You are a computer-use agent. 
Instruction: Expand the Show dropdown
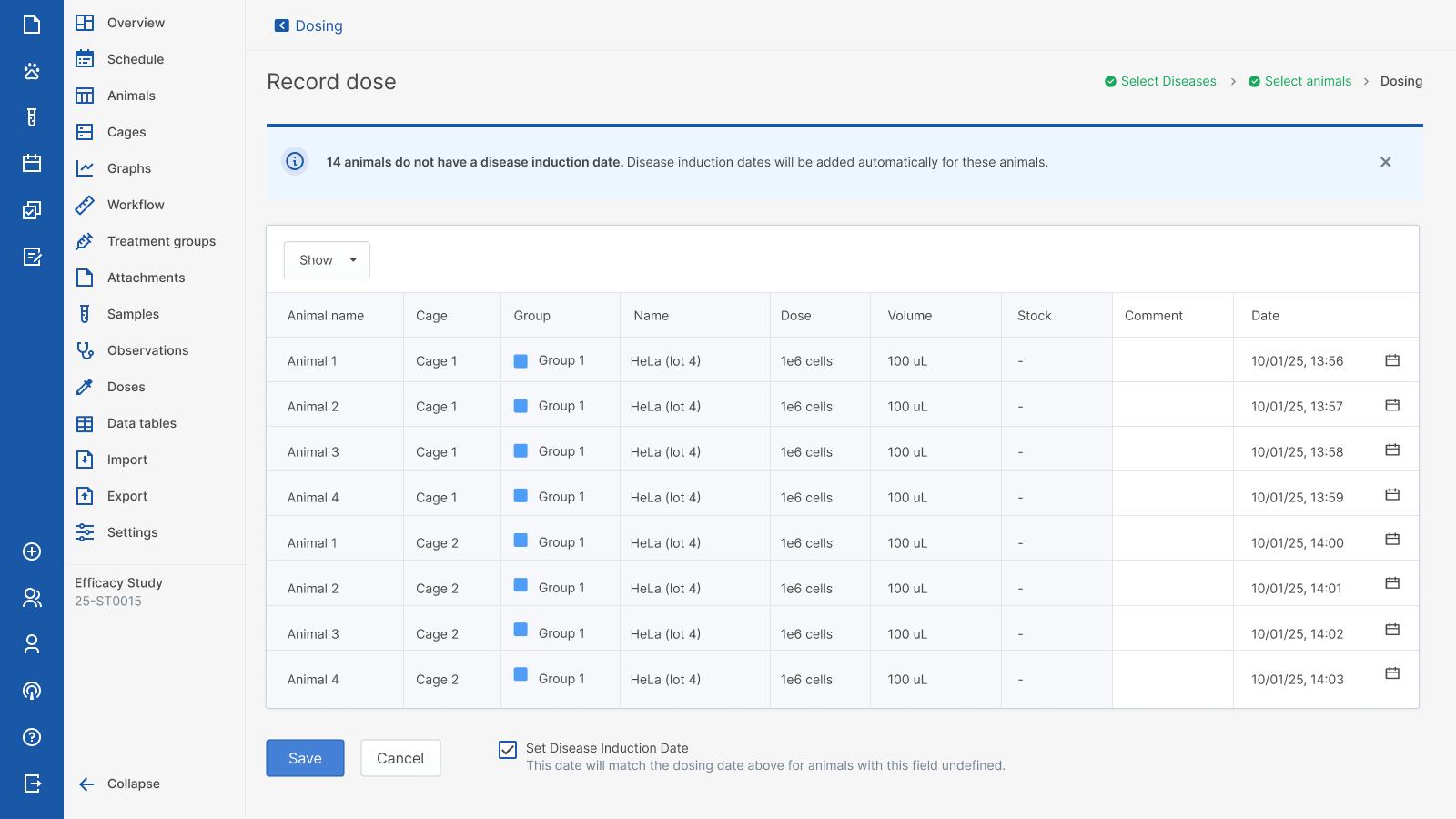pos(327,259)
